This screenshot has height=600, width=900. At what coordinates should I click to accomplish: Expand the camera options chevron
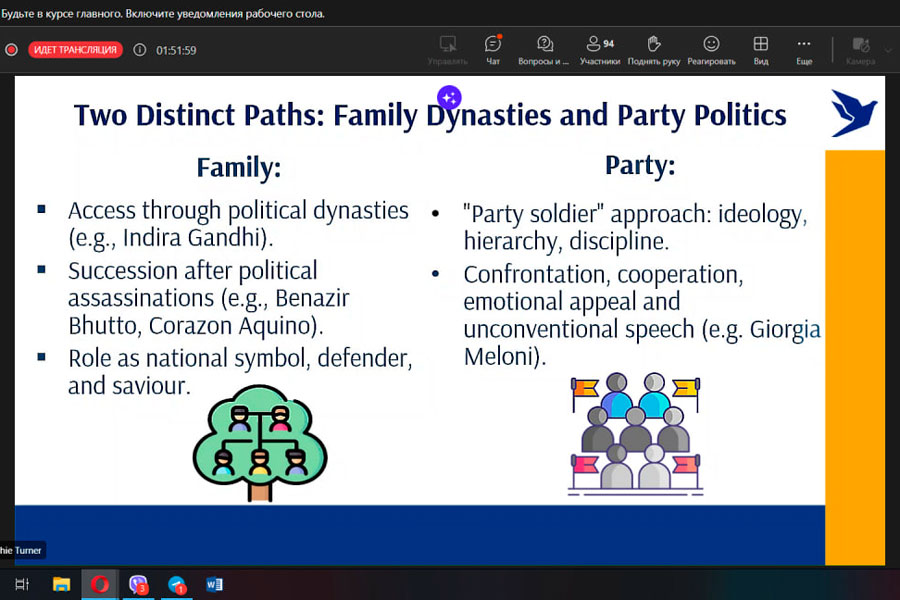pos(888,49)
